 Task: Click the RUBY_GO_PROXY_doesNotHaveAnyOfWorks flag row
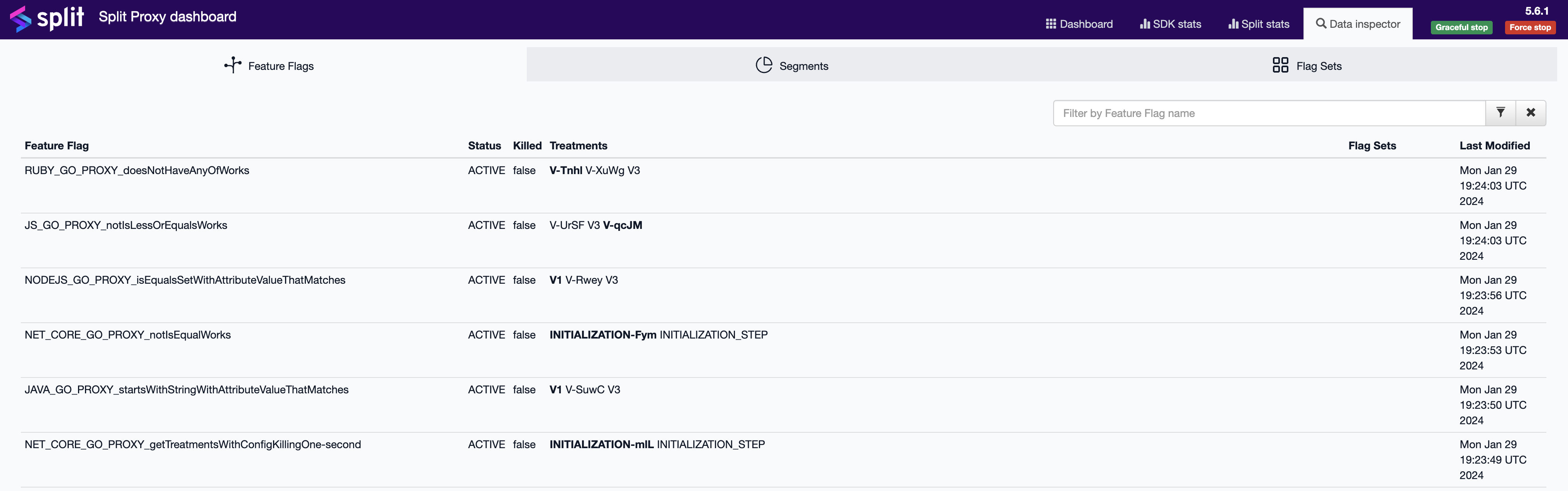pos(137,170)
